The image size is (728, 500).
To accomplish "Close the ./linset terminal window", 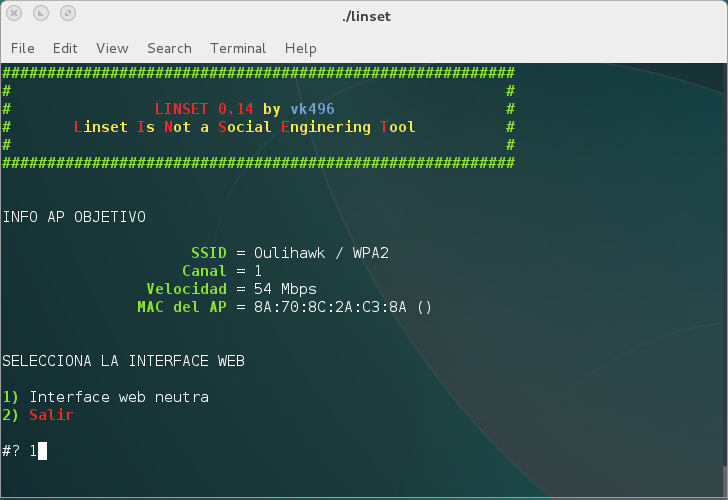I will click(14, 13).
